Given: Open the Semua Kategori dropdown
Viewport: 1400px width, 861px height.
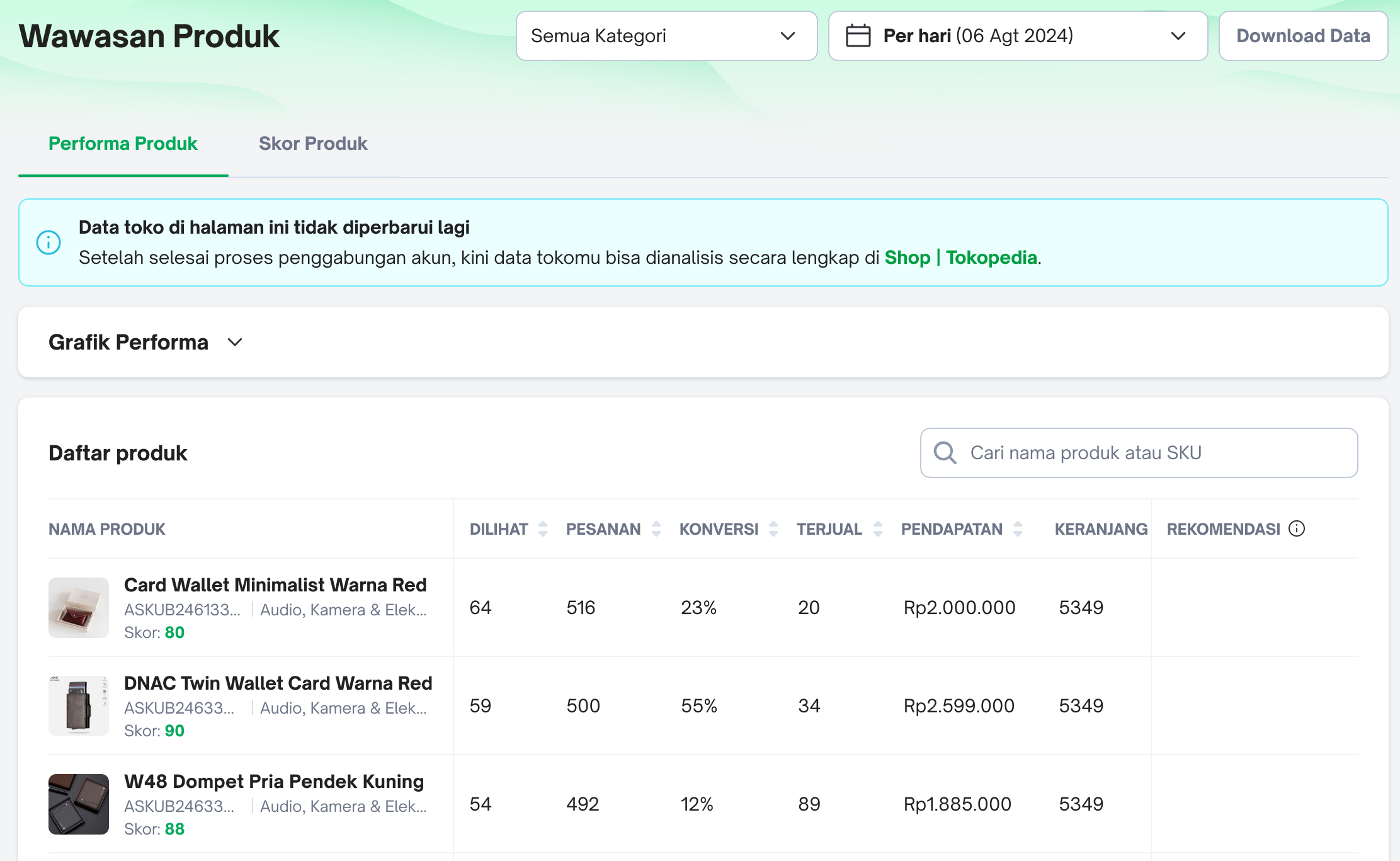Looking at the screenshot, I should (666, 36).
